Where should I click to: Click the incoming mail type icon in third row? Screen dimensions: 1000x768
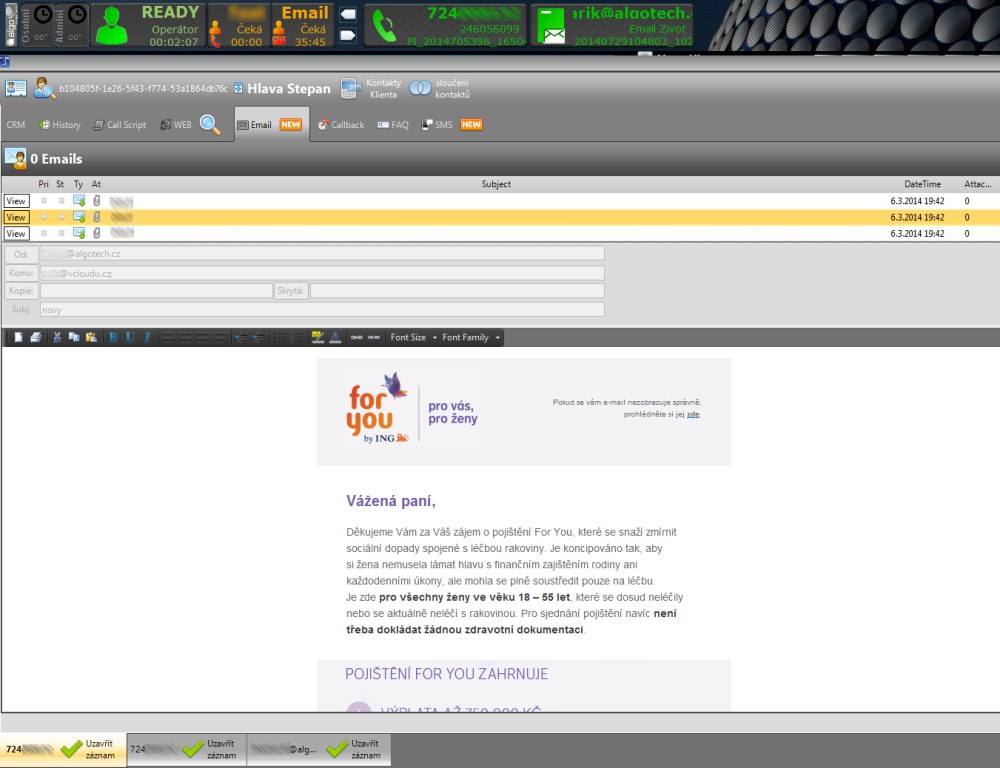[79, 233]
